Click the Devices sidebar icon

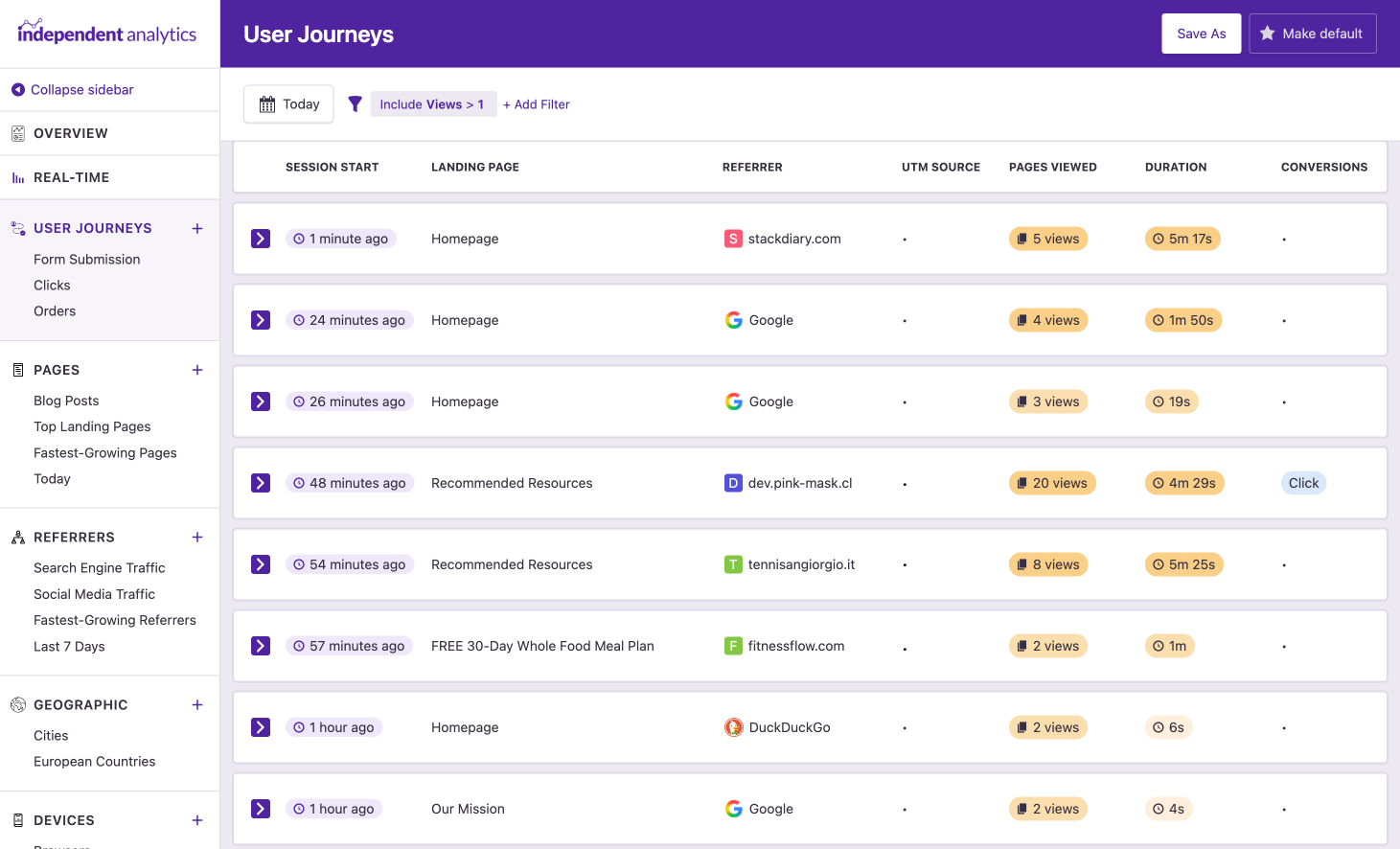[x=17, y=820]
